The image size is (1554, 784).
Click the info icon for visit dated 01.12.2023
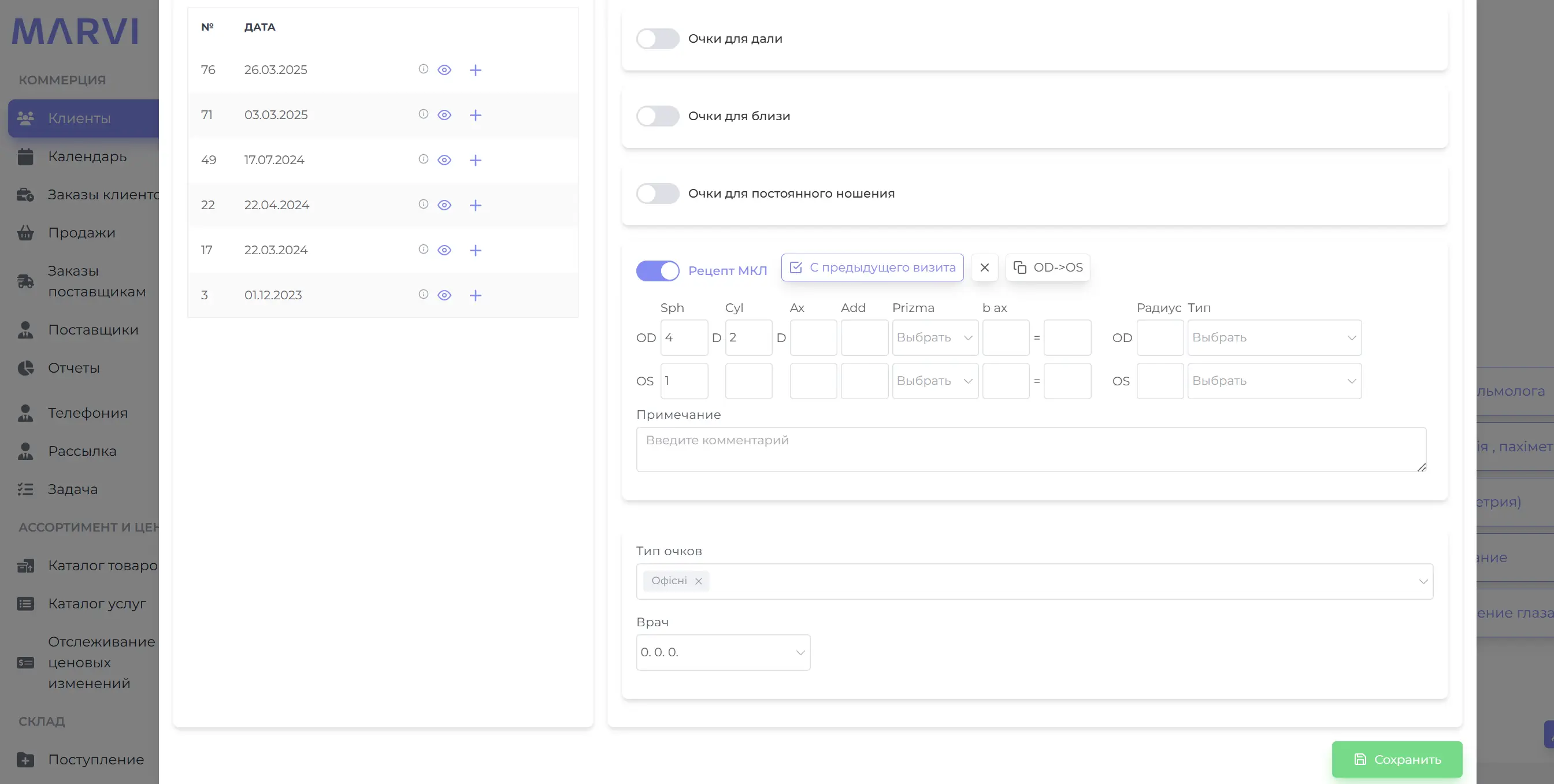424,294
